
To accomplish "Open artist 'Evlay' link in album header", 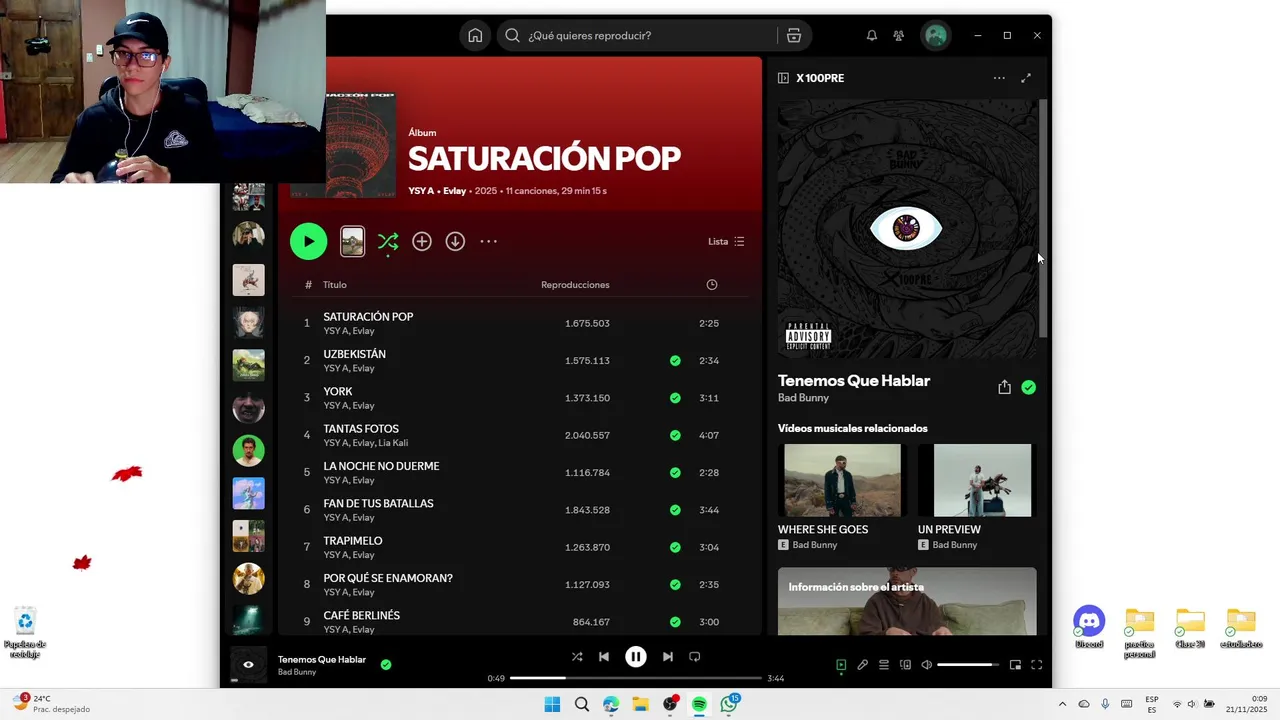I will click(455, 191).
